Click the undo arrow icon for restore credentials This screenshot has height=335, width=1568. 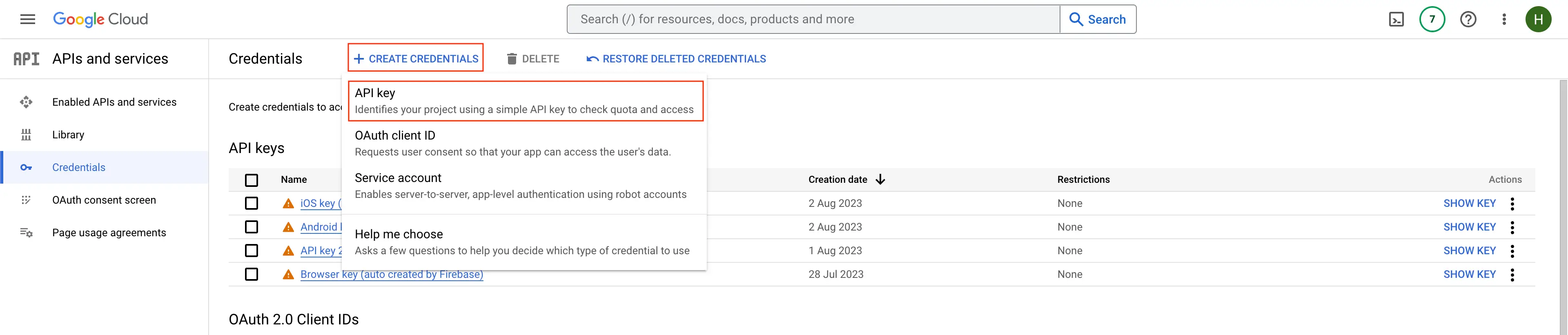point(592,59)
